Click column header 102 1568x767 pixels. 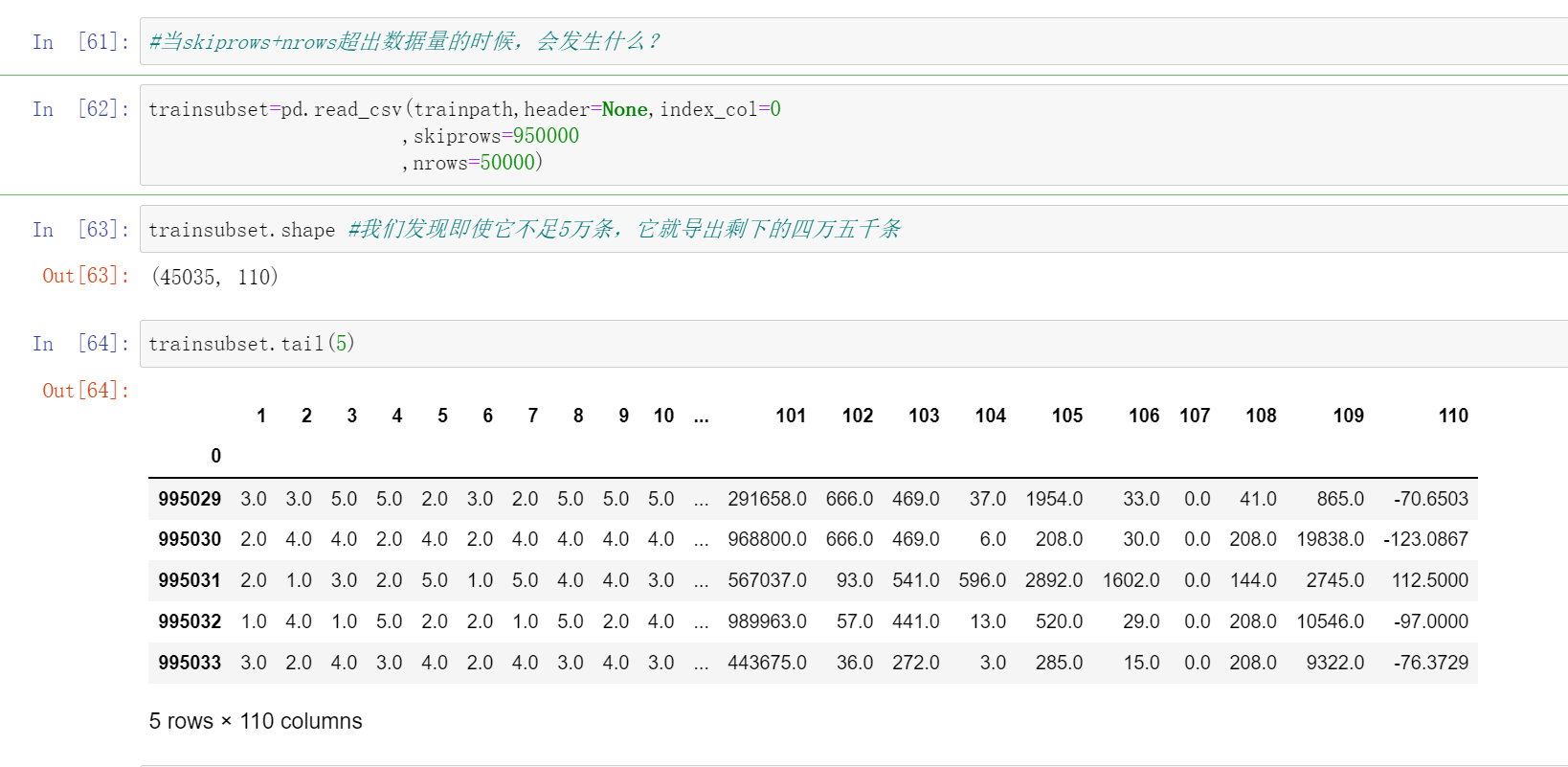tap(858, 416)
